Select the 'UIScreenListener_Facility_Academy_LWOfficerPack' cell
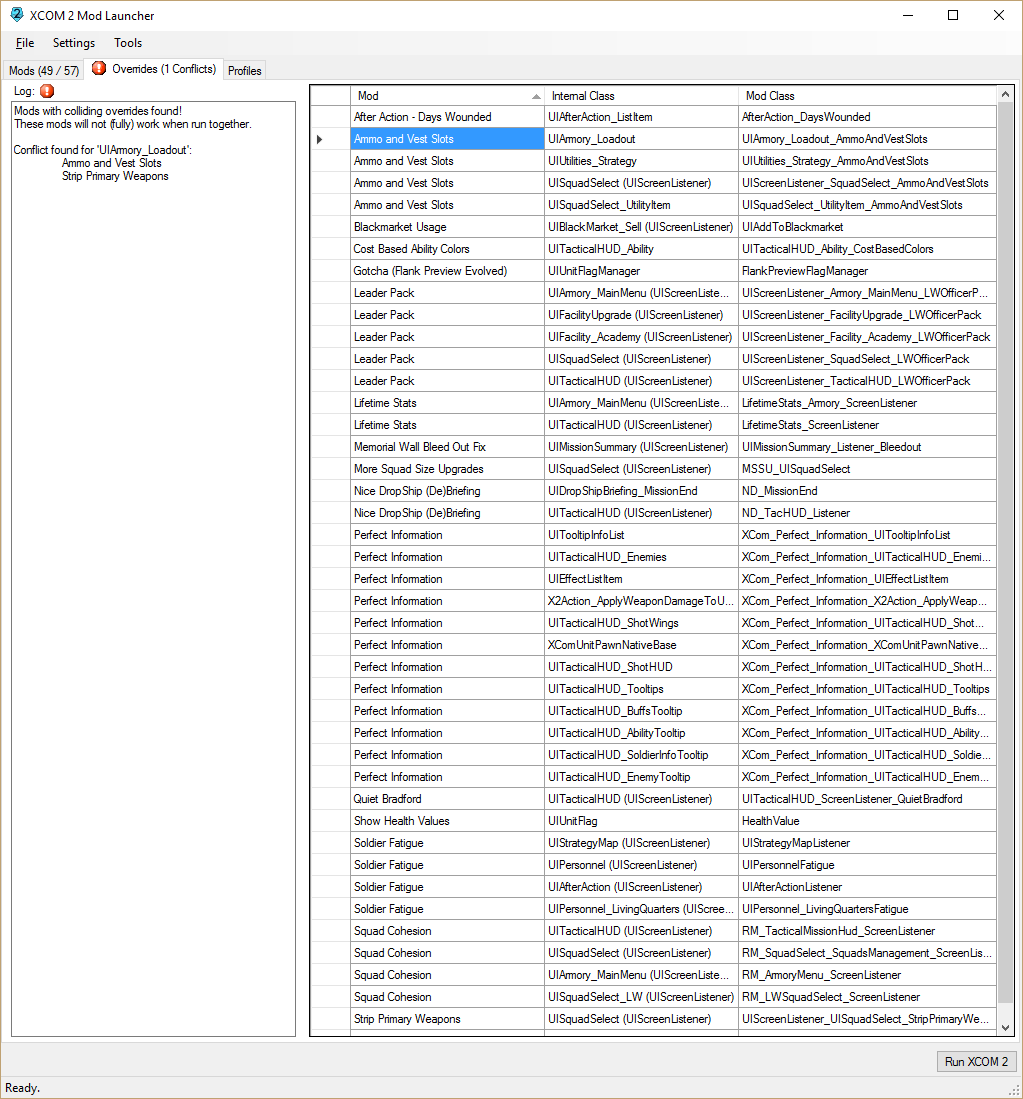This screenshot has height=1099, width=1023. coord(867,337)
